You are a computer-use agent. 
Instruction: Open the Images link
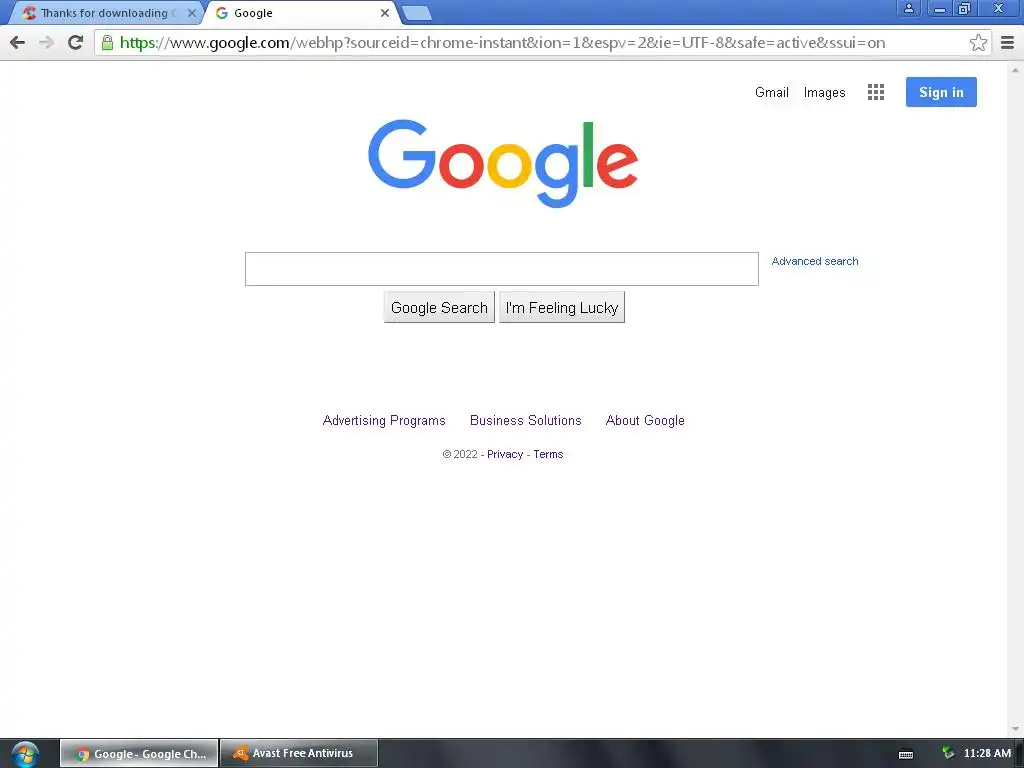click(x=824, y=93)
